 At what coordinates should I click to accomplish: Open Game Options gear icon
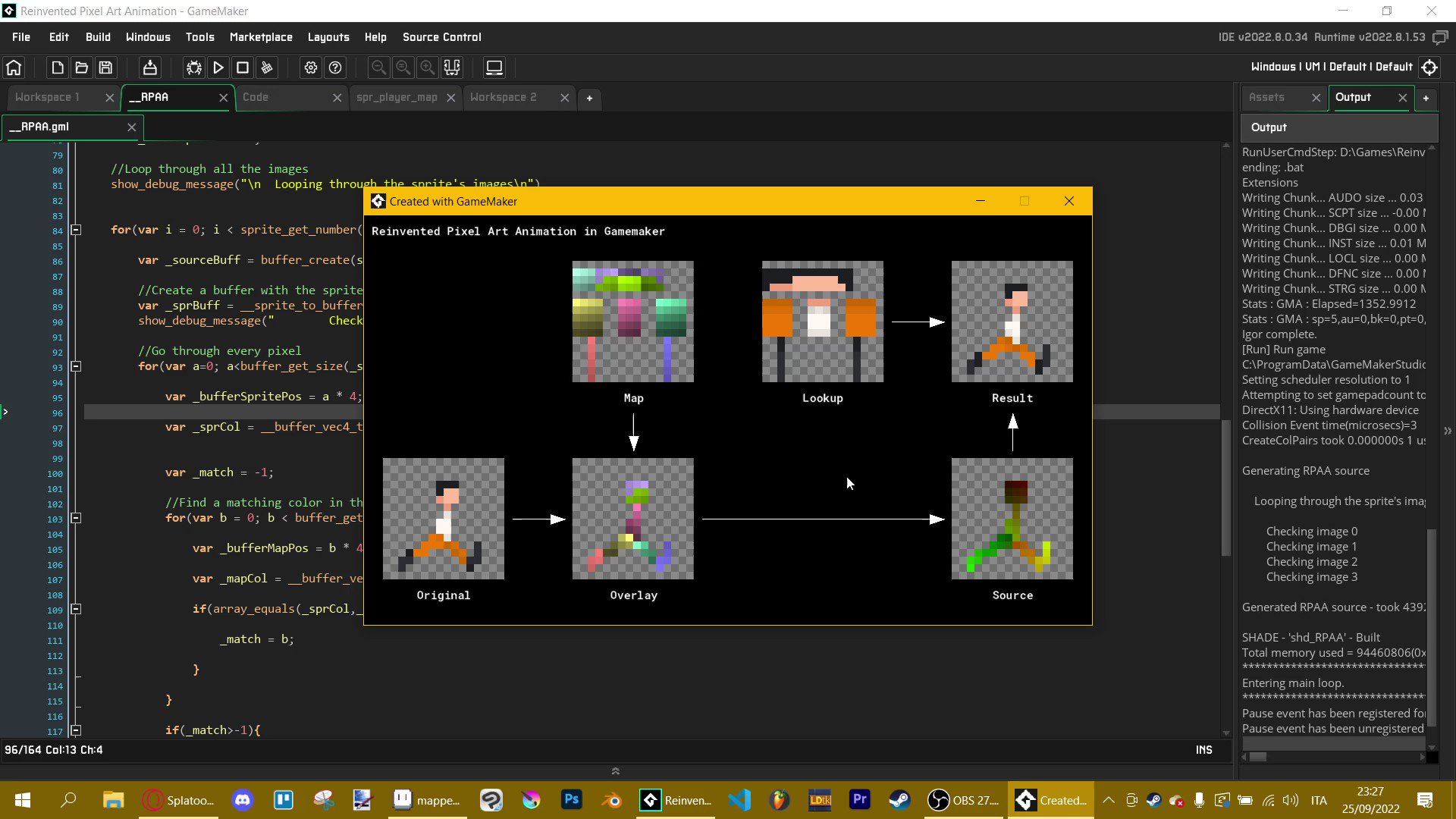coord(311,67)
